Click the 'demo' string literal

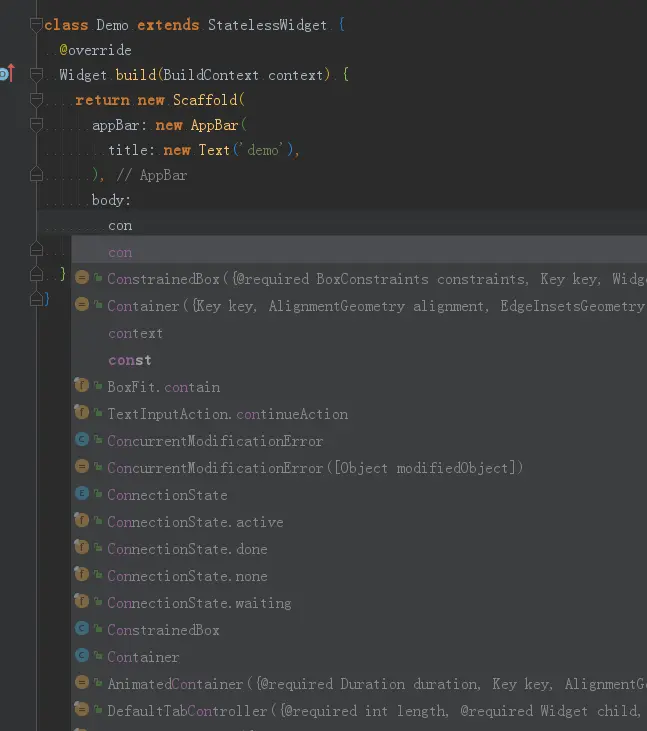pos(263,150)
